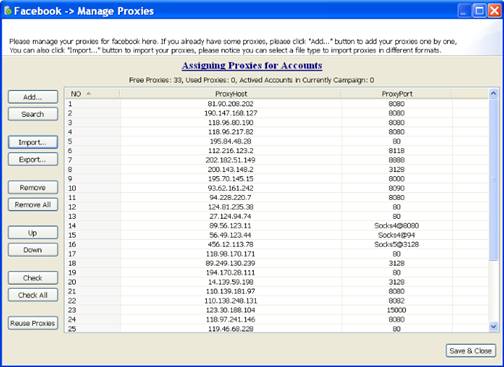Select proxy host 14.139.59.198
Viewport: 504px width, 367px height.
(230, 282)
